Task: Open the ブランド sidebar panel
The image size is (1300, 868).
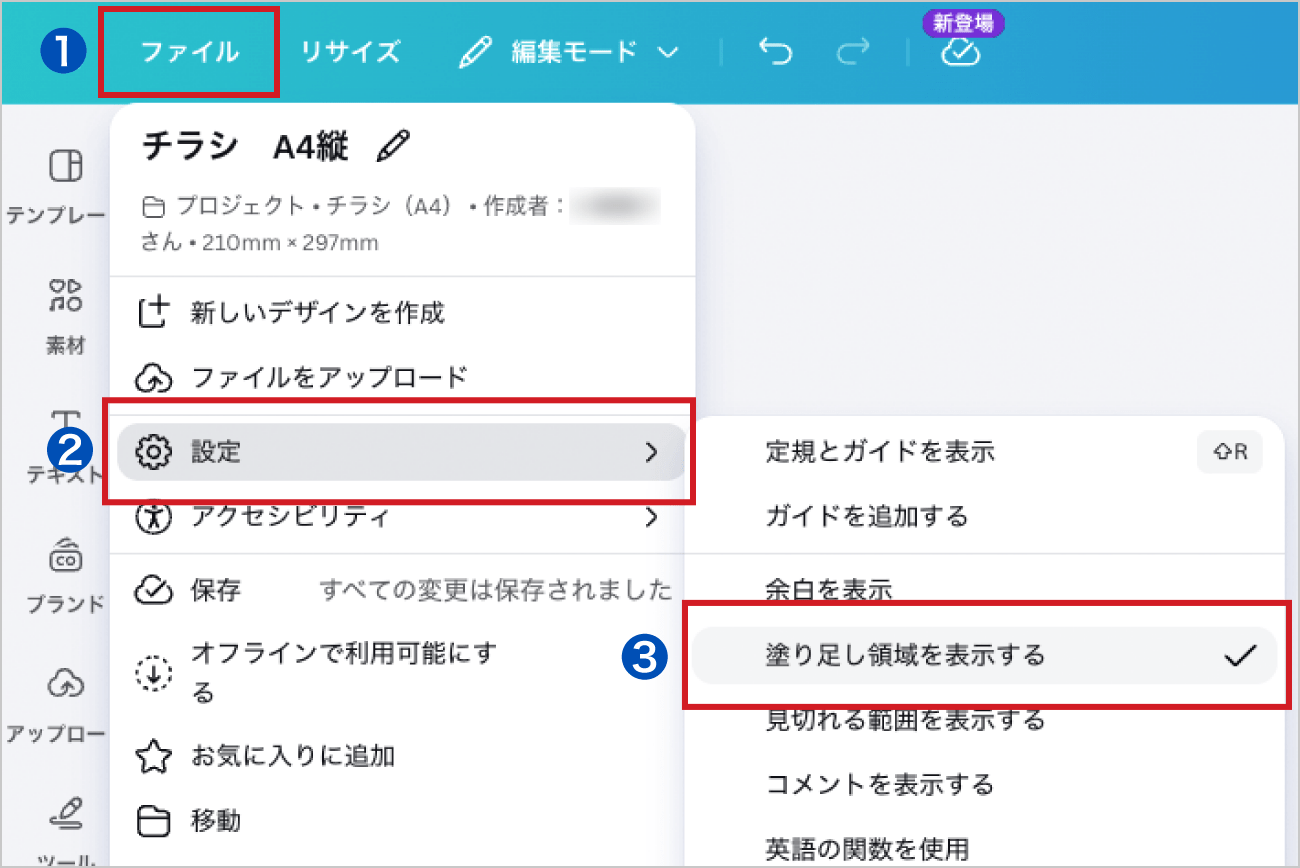Action: coord(65,577)
